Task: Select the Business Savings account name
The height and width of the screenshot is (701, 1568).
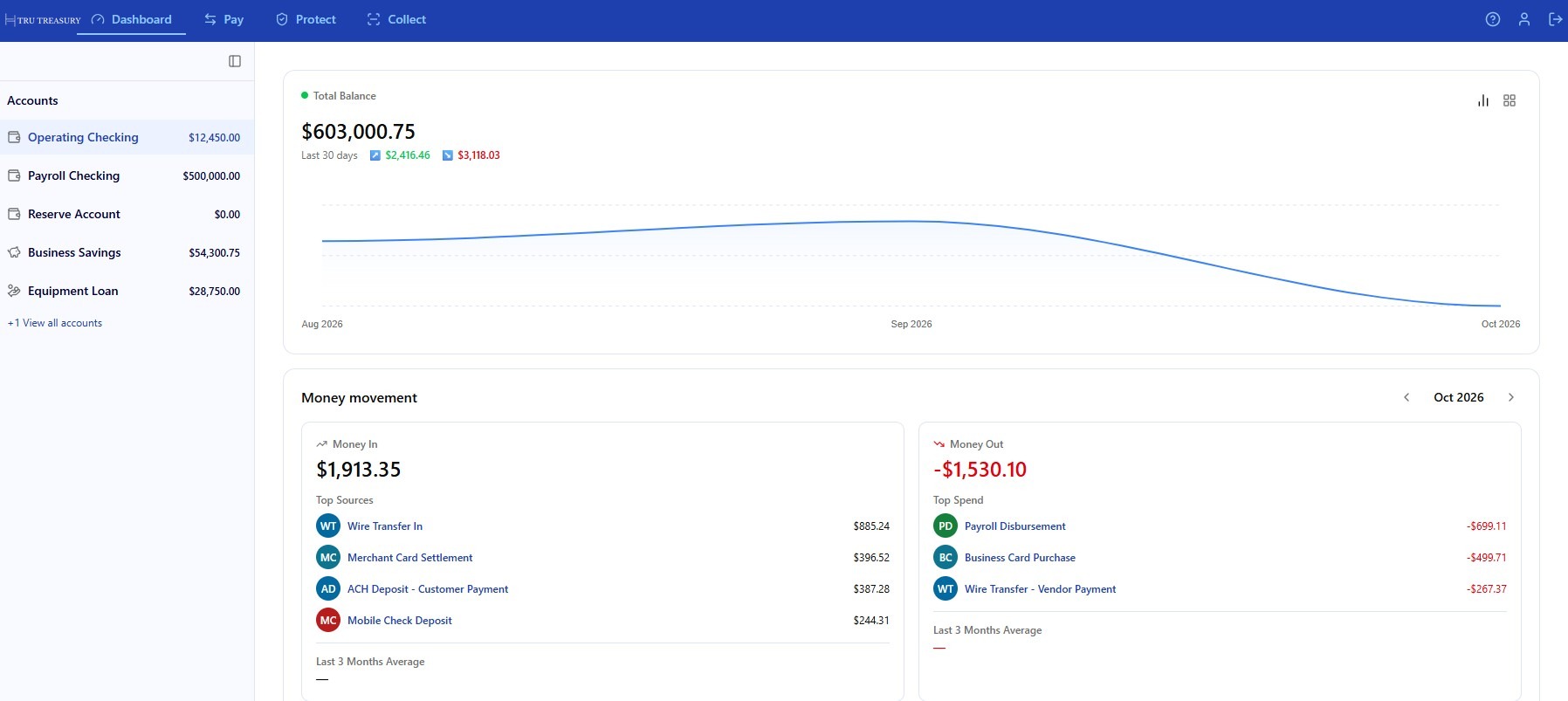Action: [74, 252]
